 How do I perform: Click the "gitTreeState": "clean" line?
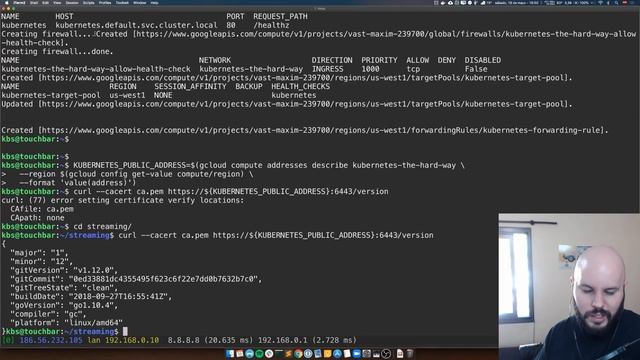(x=64, y=288)
